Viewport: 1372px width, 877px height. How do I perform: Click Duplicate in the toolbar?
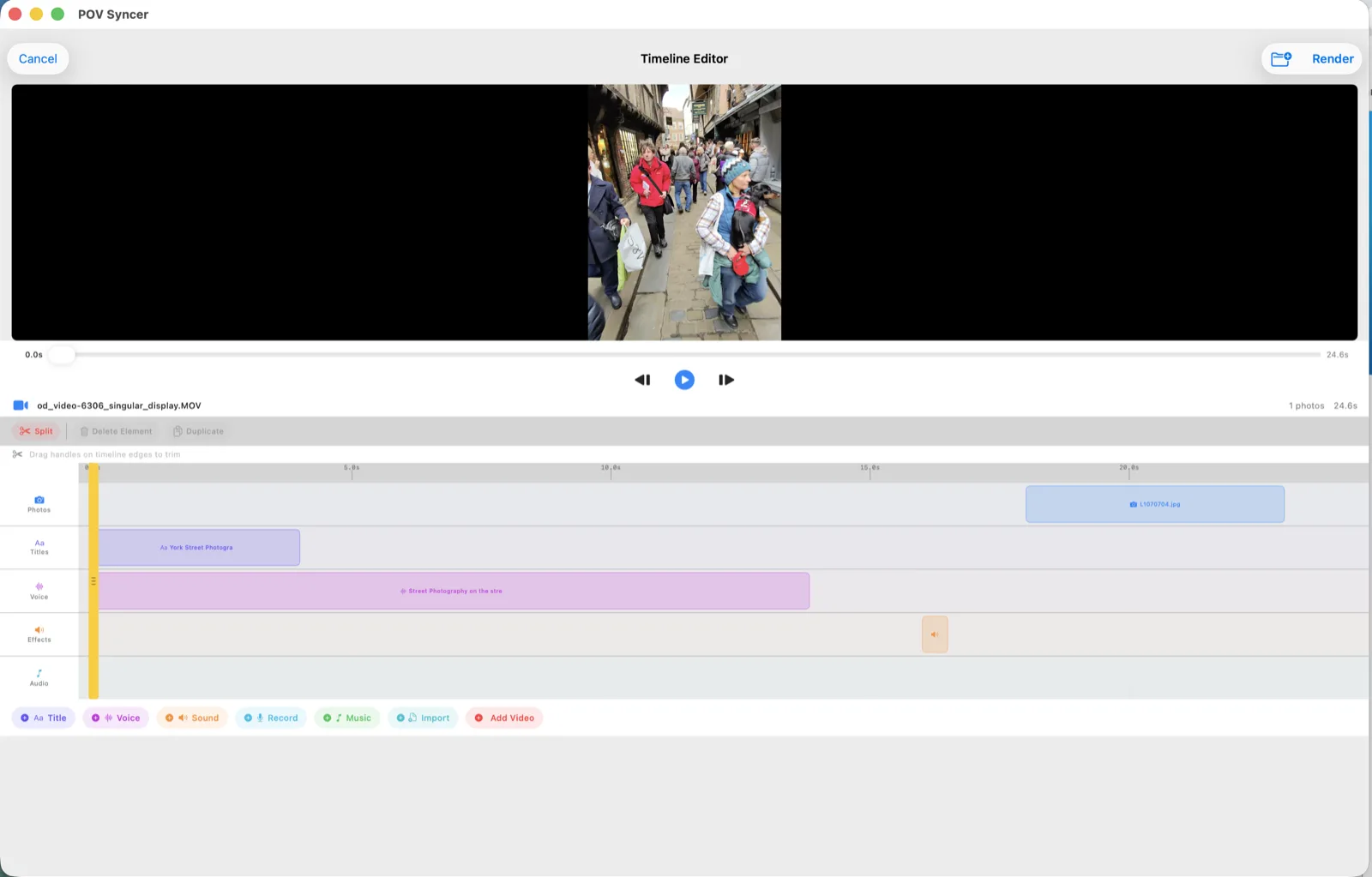tap(198, 431)
